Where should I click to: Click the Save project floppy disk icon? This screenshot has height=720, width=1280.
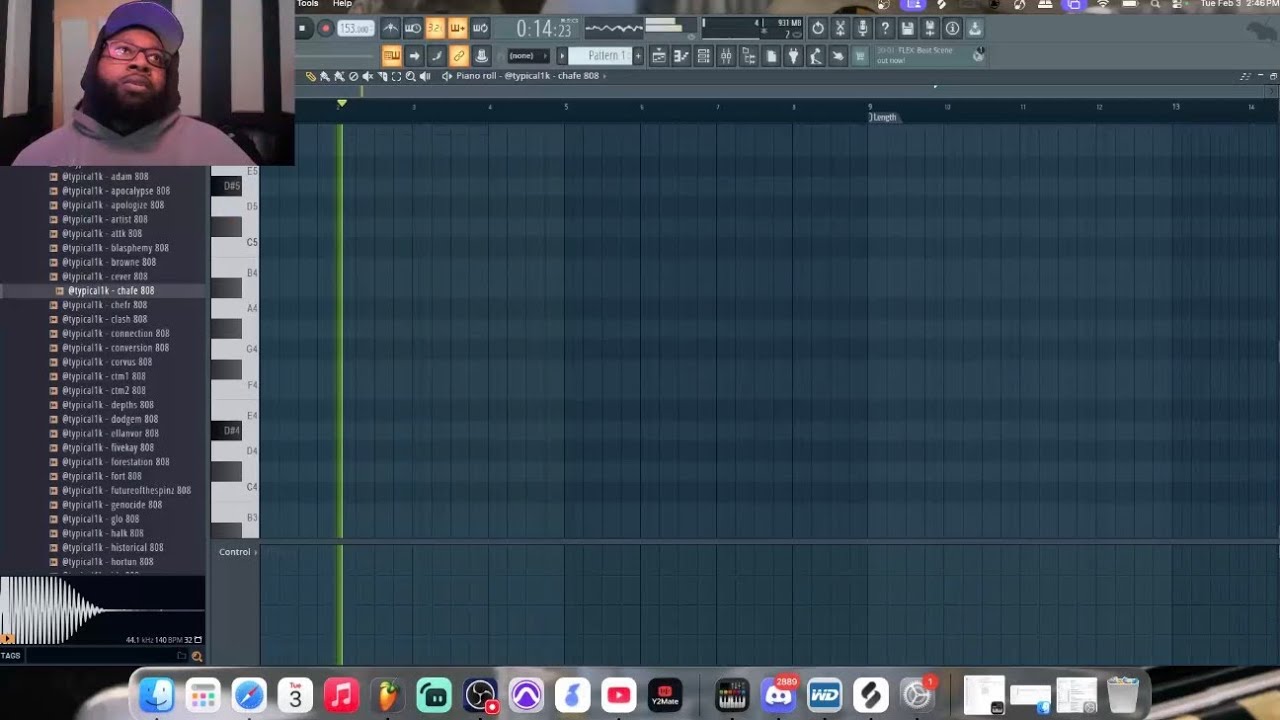pyautogui.click(x=907, y=29)
